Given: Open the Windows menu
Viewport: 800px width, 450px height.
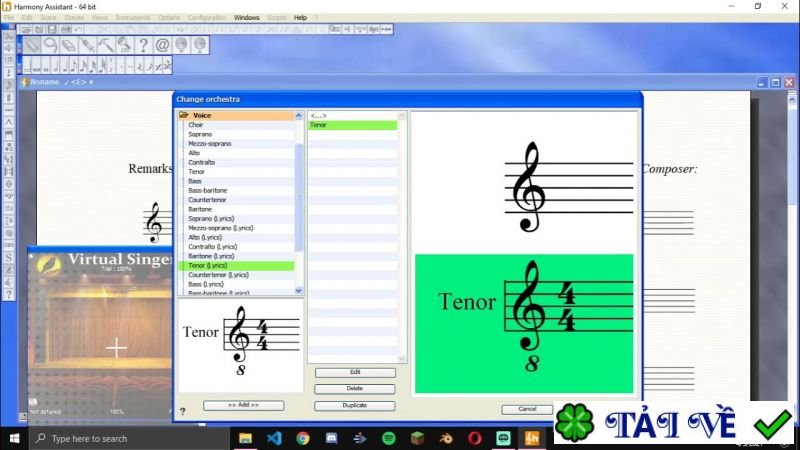Looking at the screenshot, I should [246, 17].
